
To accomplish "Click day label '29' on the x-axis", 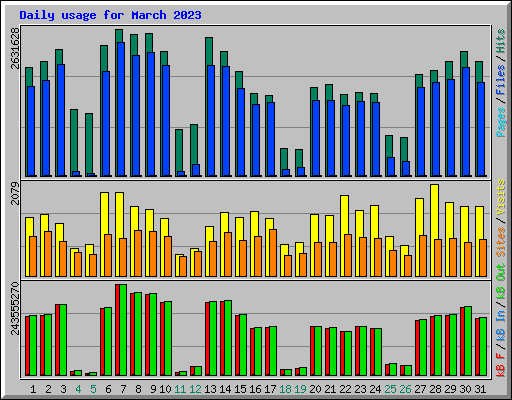I will click(450, 389).
